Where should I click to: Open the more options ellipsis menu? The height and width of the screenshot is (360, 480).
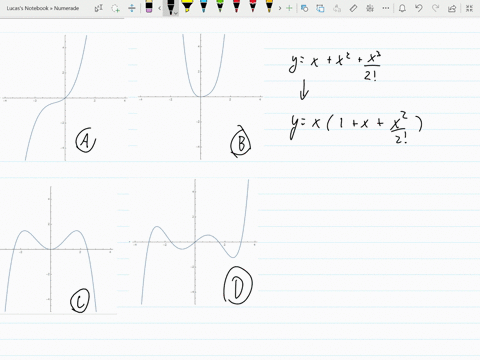pyautogui.click(x=386, y=8)
